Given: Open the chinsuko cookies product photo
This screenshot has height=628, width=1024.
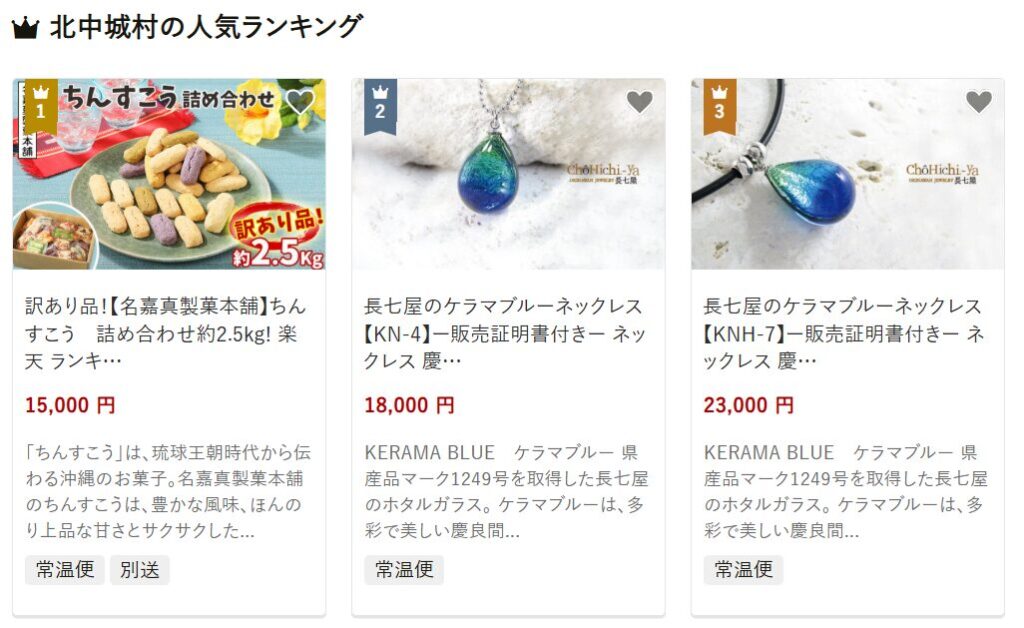Looking at the screenshot, I should pyautogui.click(x=169, y=174).
